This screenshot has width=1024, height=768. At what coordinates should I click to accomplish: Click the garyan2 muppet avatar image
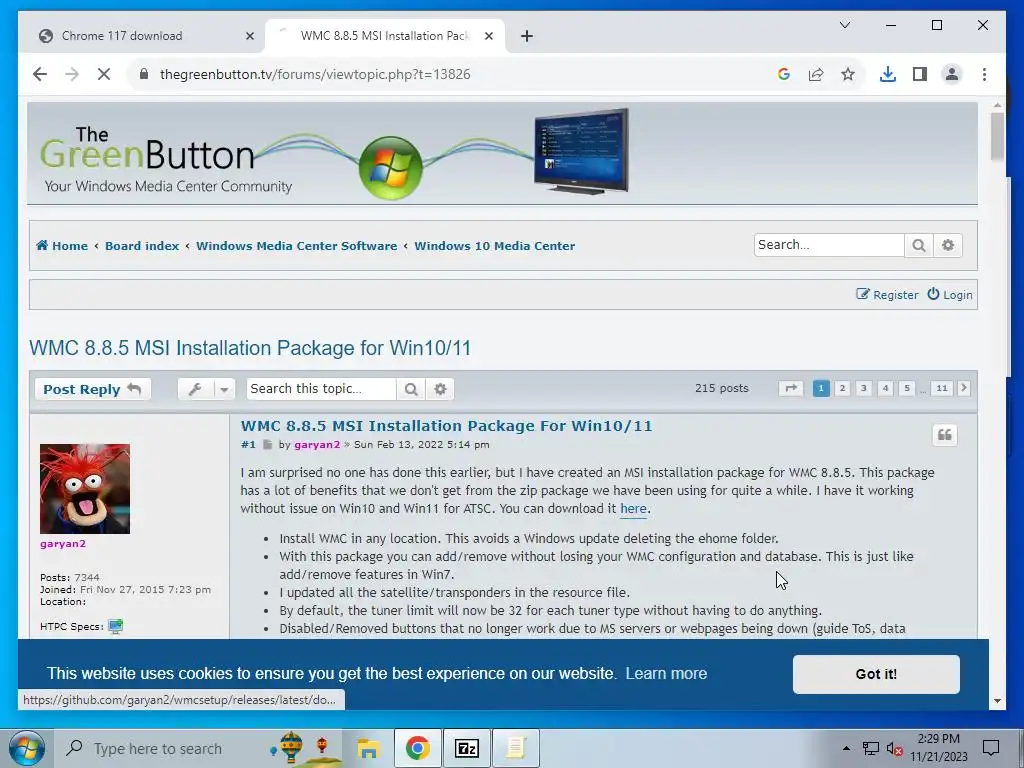[85, 489]
